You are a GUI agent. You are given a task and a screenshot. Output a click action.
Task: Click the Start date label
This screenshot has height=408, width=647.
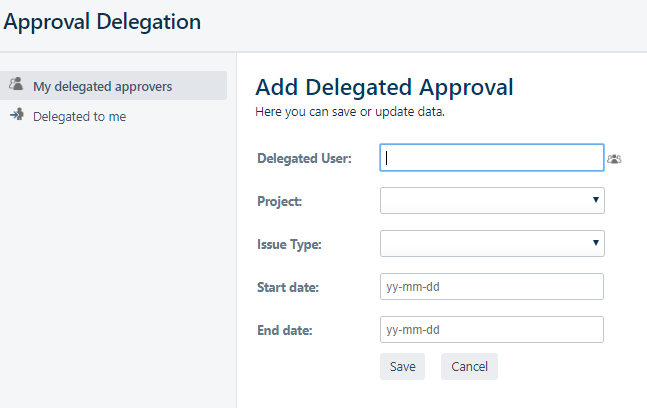(x=287, y=288)
